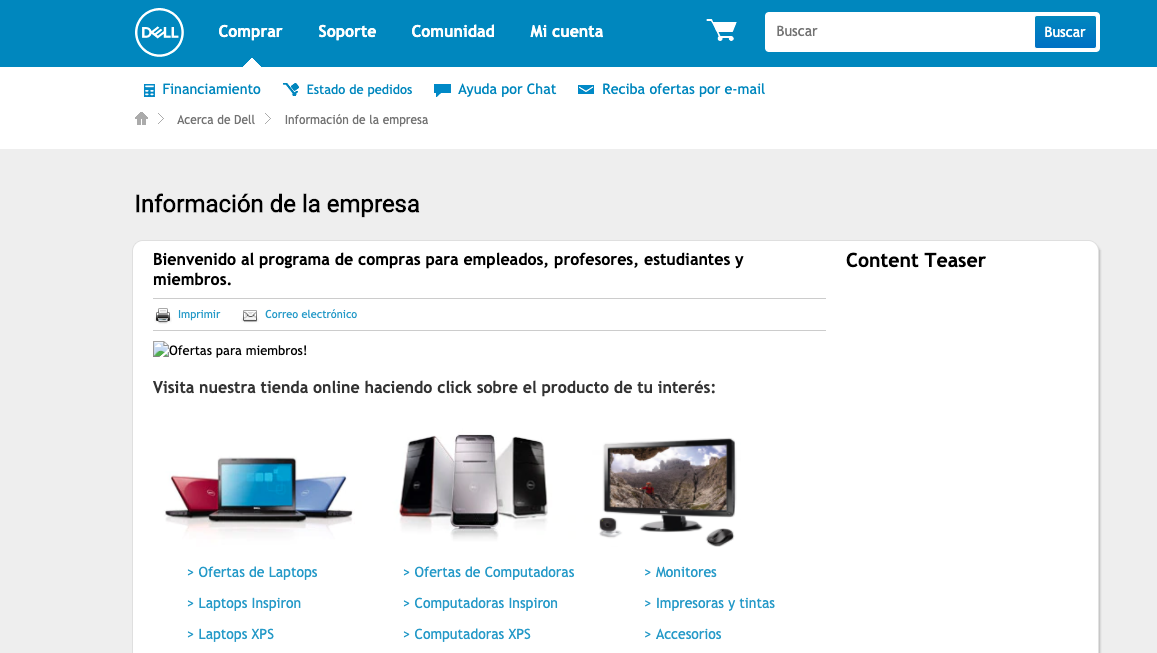Click into the Buscar search field
The width and height of the screenshot is (1157, 653).
tap(900, 32)
